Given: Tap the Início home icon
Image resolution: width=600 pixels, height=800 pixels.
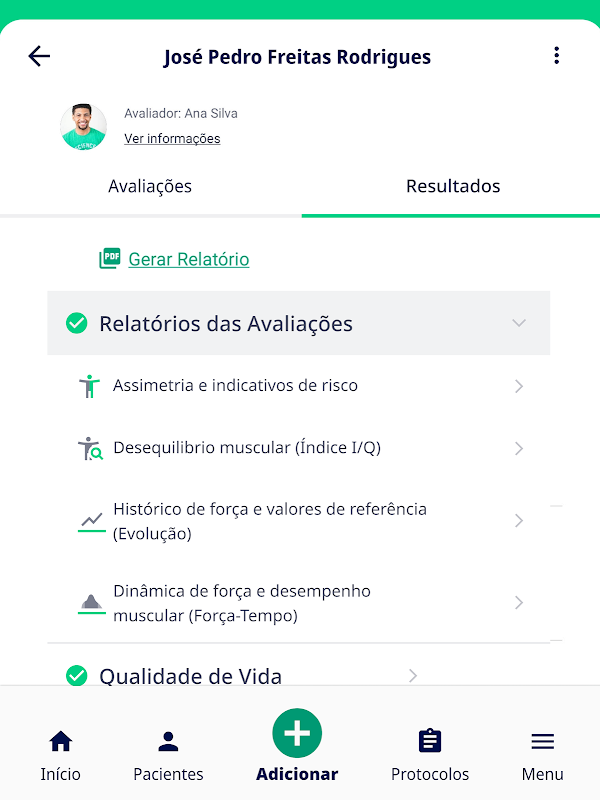Looking at the screenshot, I should pos(61,742).
